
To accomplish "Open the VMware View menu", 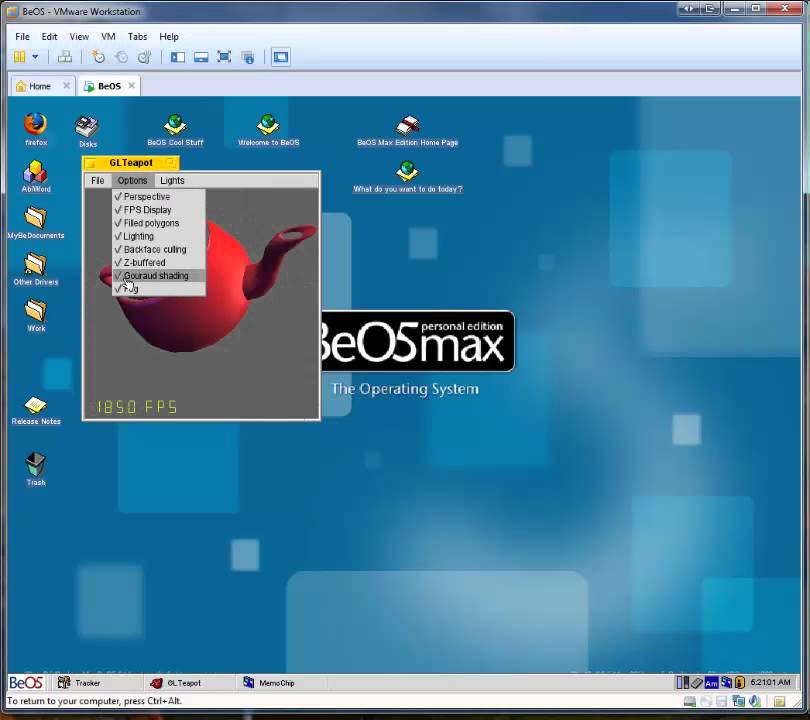I will (x=79, y=37).
